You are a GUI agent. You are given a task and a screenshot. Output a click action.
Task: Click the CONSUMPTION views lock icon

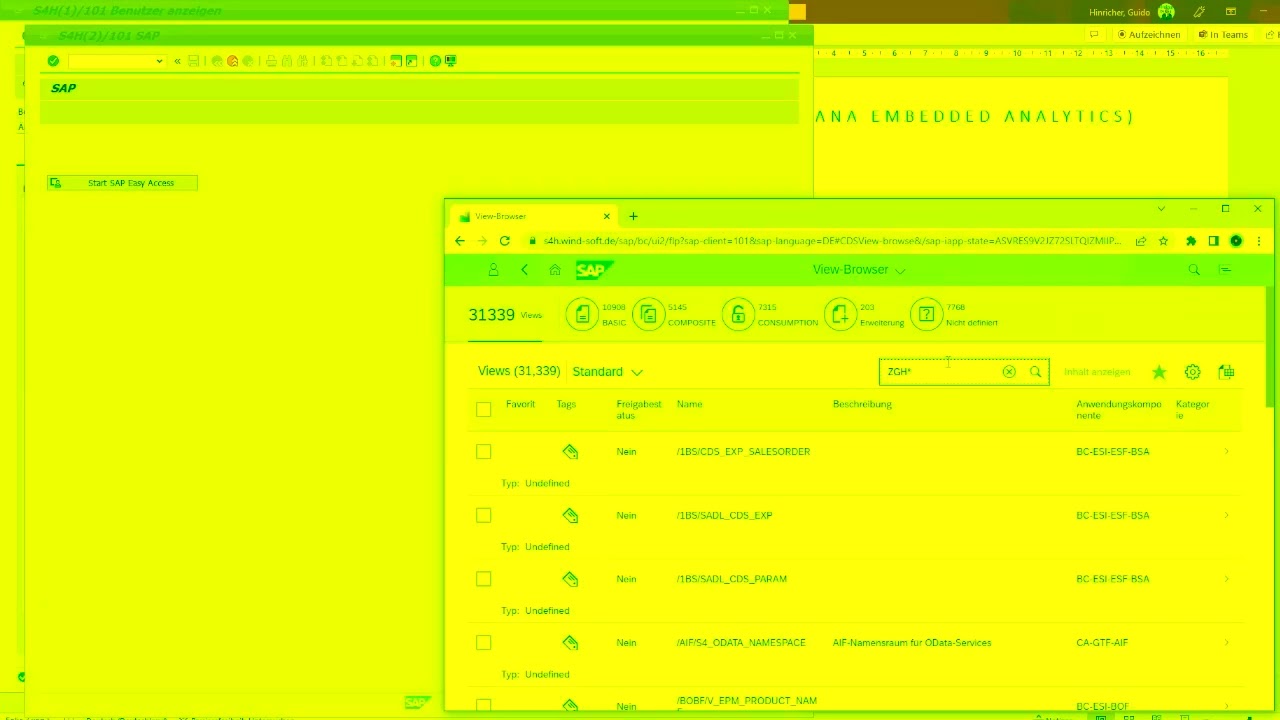tap(738, 315)
